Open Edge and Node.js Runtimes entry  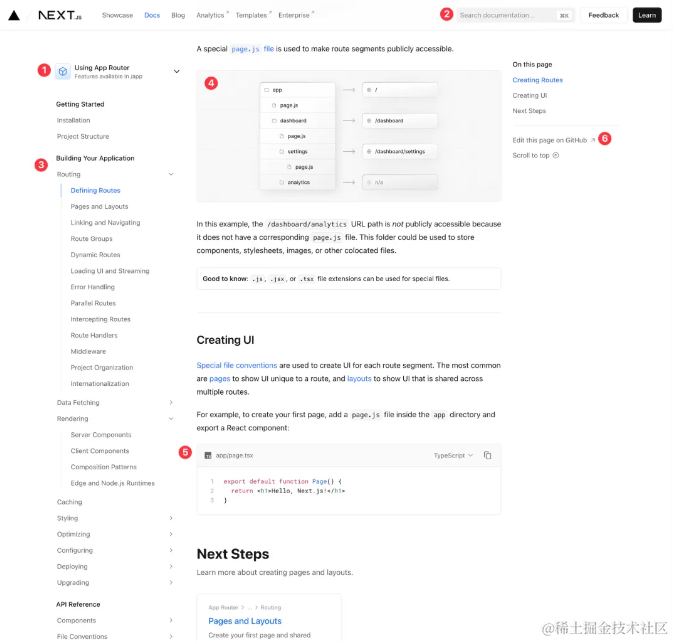coord(112,483)
